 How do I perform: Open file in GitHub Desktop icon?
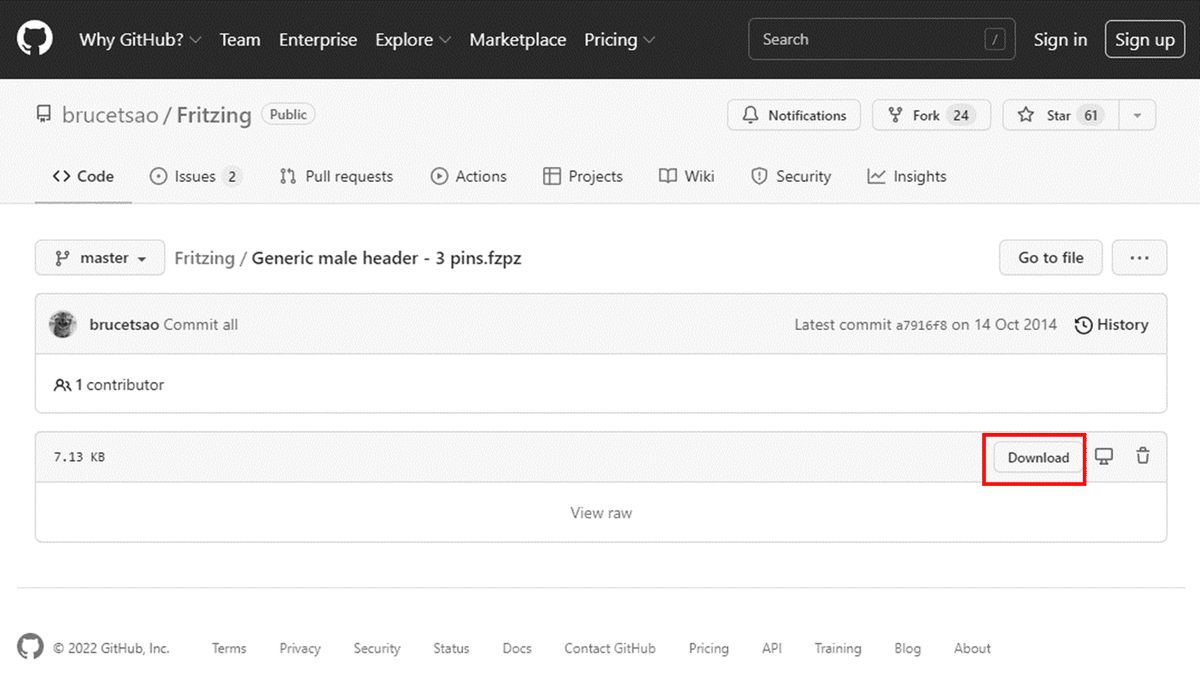[x=1104, y=457]
